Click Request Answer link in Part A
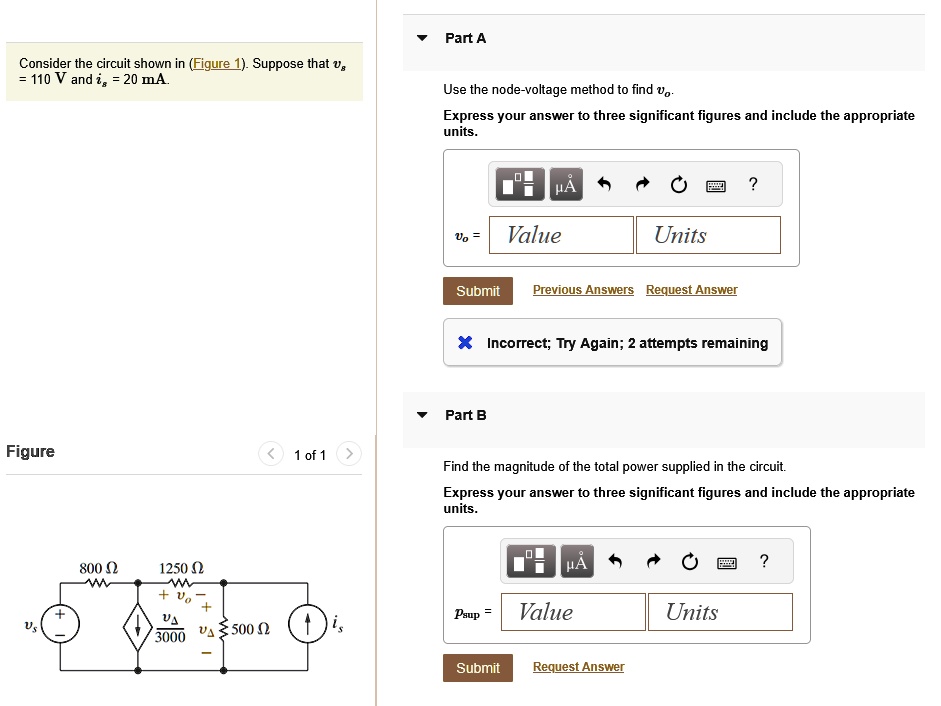This screenshot has width=941, height=706. [691, 290]
